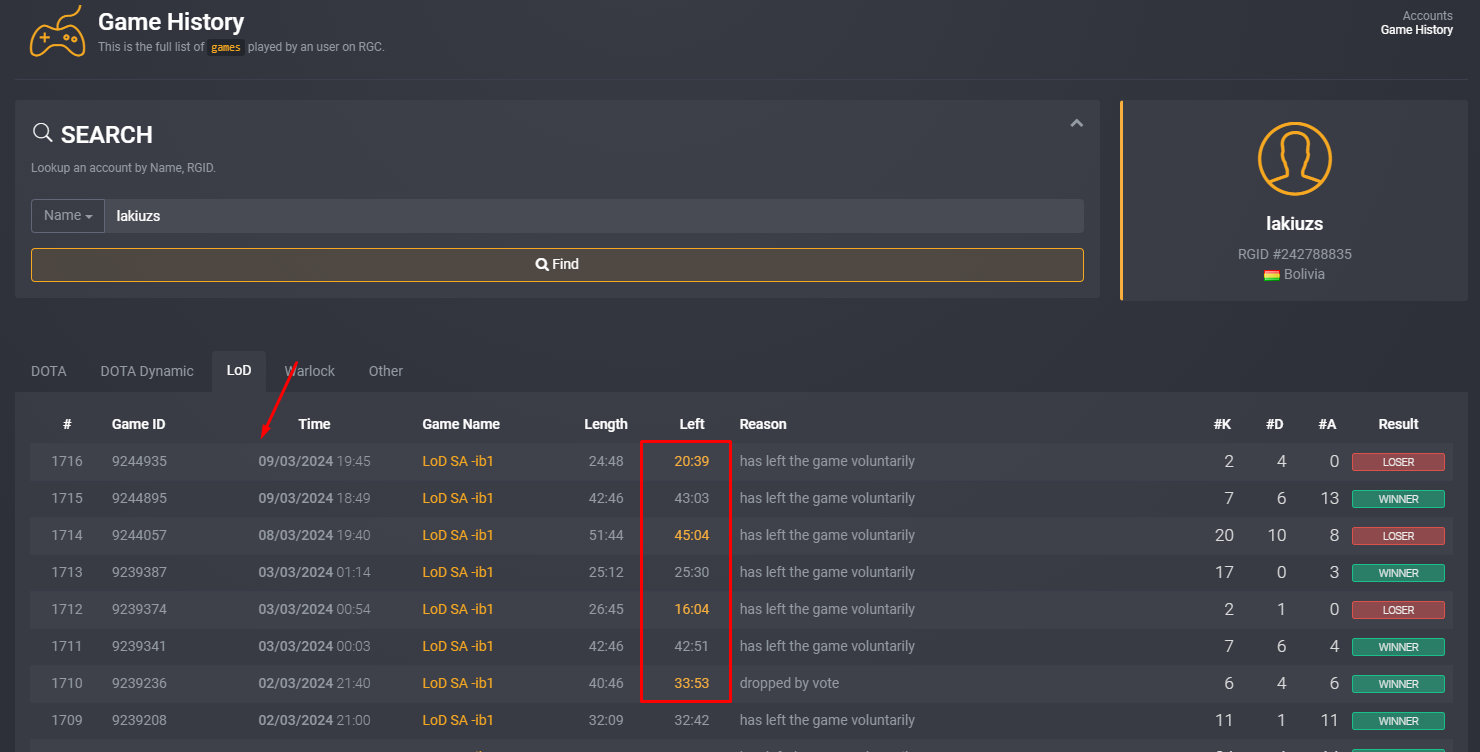Viewport: 1480px width, 752px height.
Task: Click Game ID 9244935 cell
Action: tap(139, 461)
